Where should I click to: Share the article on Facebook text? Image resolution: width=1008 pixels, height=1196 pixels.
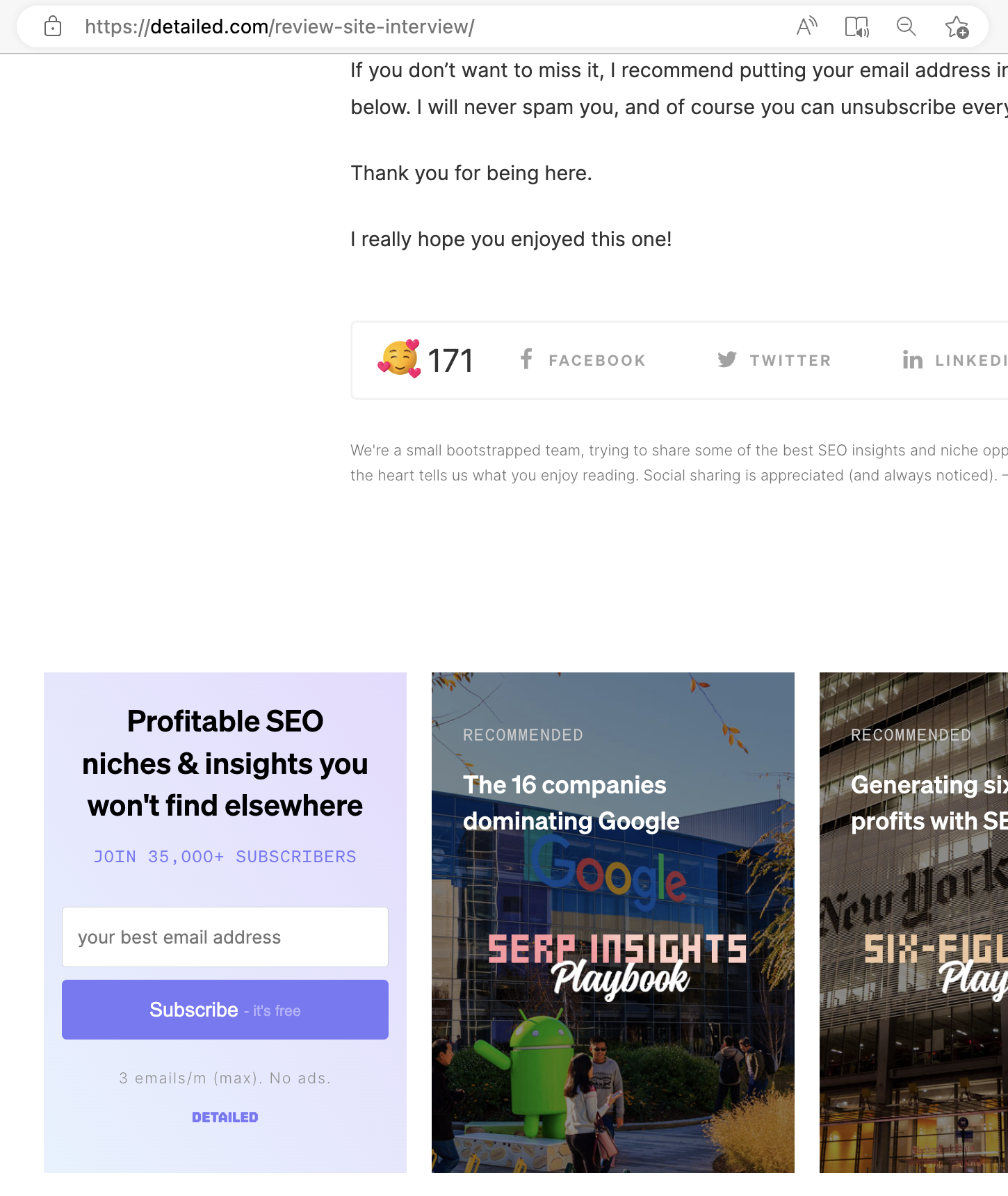(596, 361)
